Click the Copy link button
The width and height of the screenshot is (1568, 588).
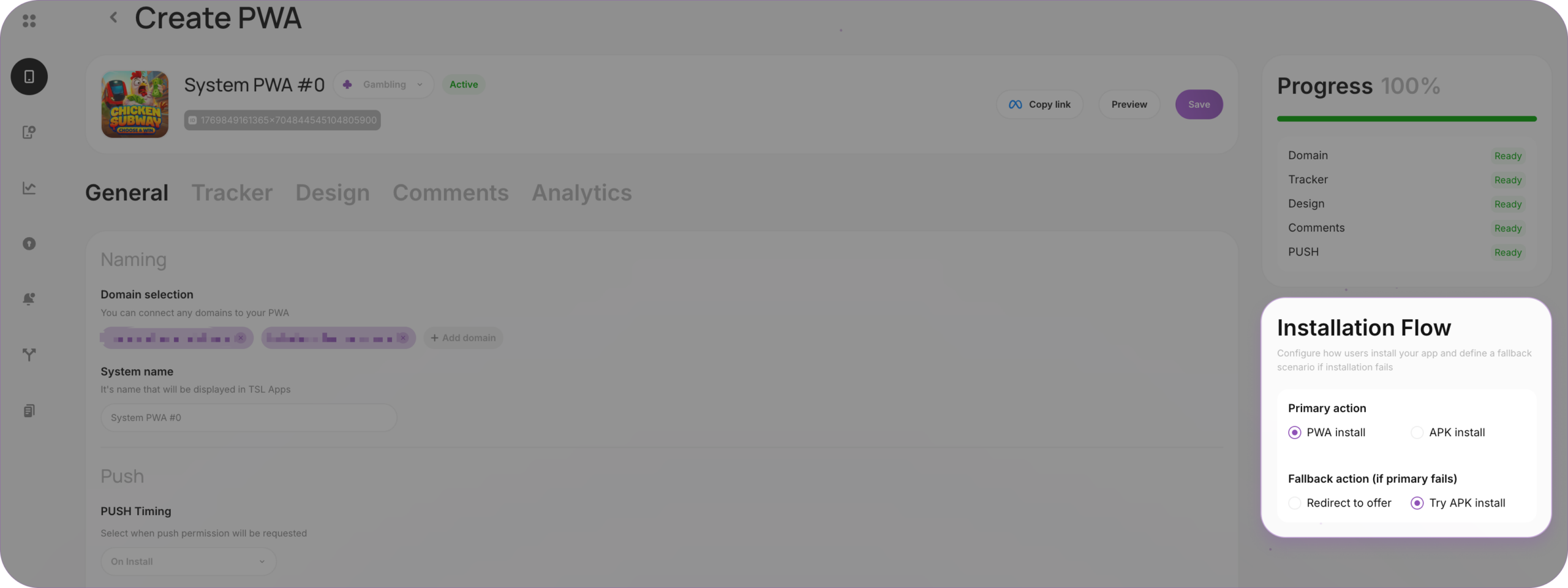[x=1039, y=105]
